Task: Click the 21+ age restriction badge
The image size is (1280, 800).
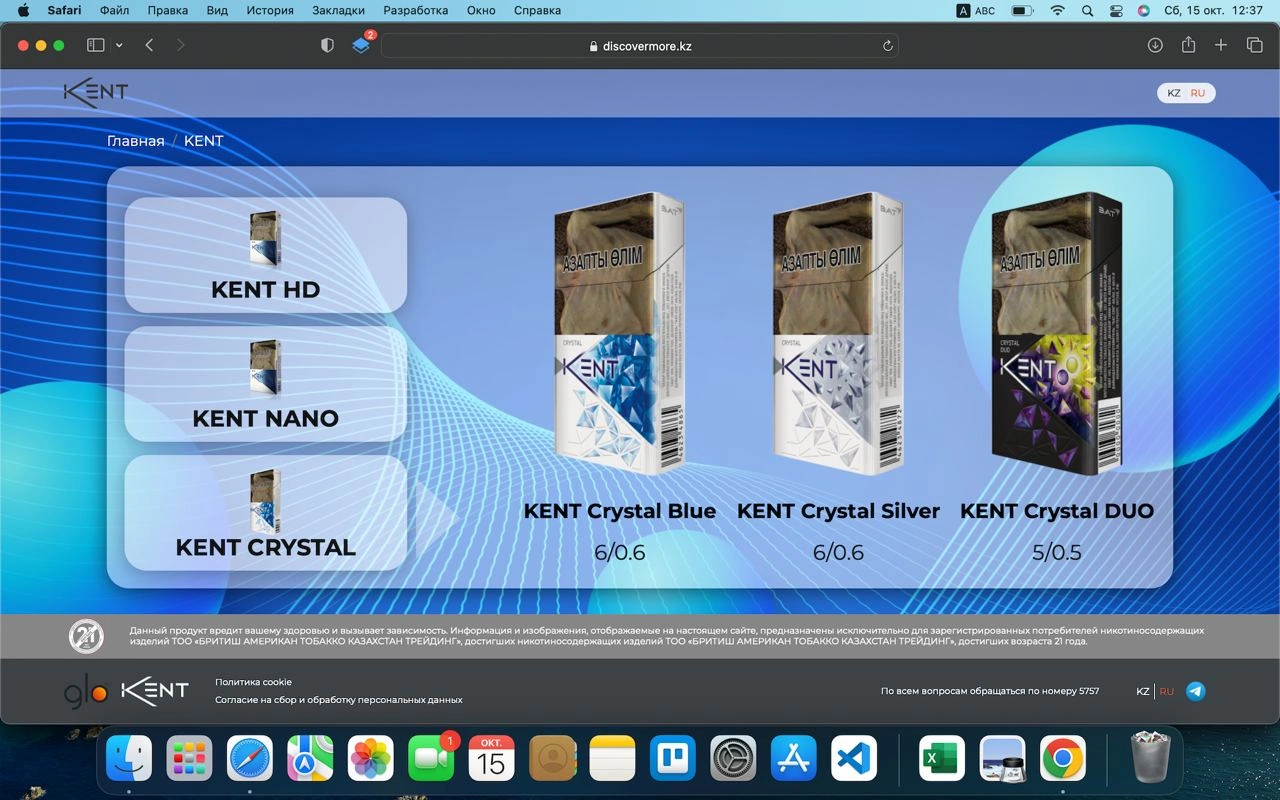Action: [86, 636]
